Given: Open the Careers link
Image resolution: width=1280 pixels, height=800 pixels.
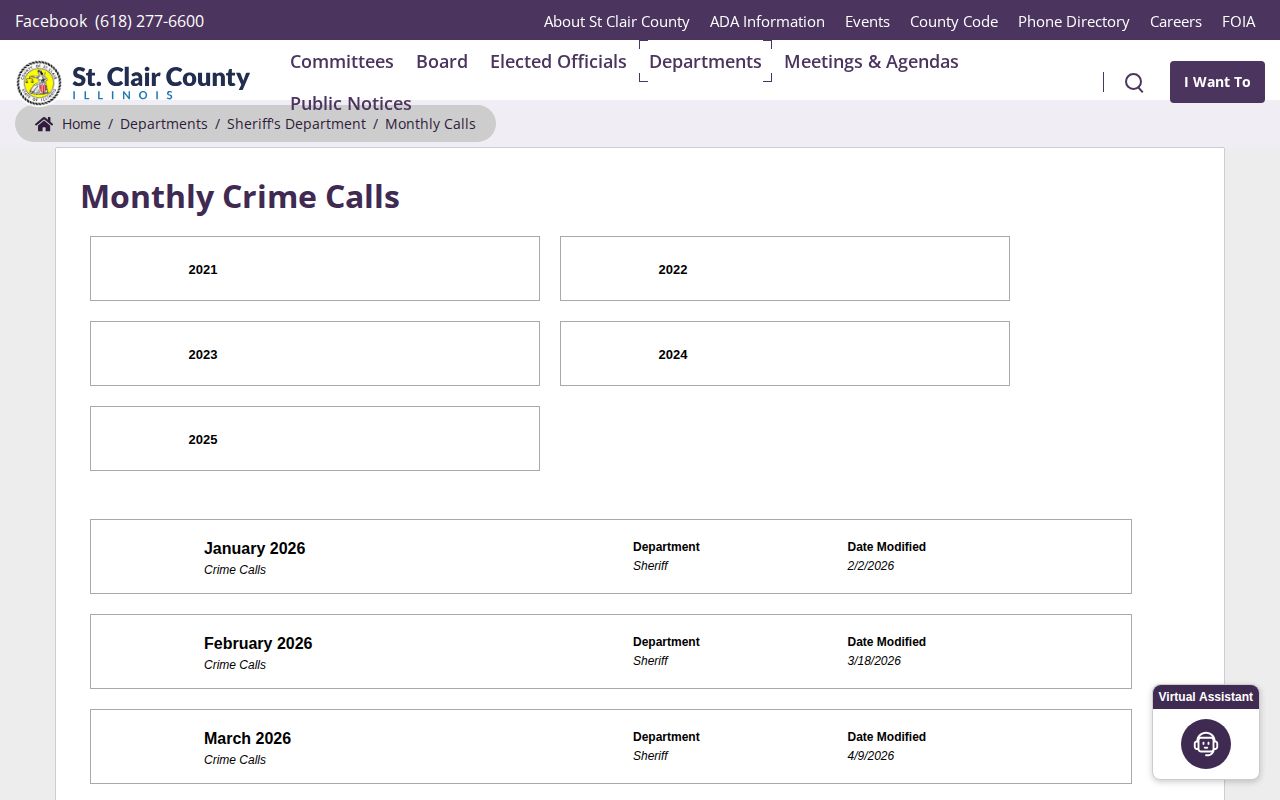Looking at the screenshot, I should [1176, 21].
